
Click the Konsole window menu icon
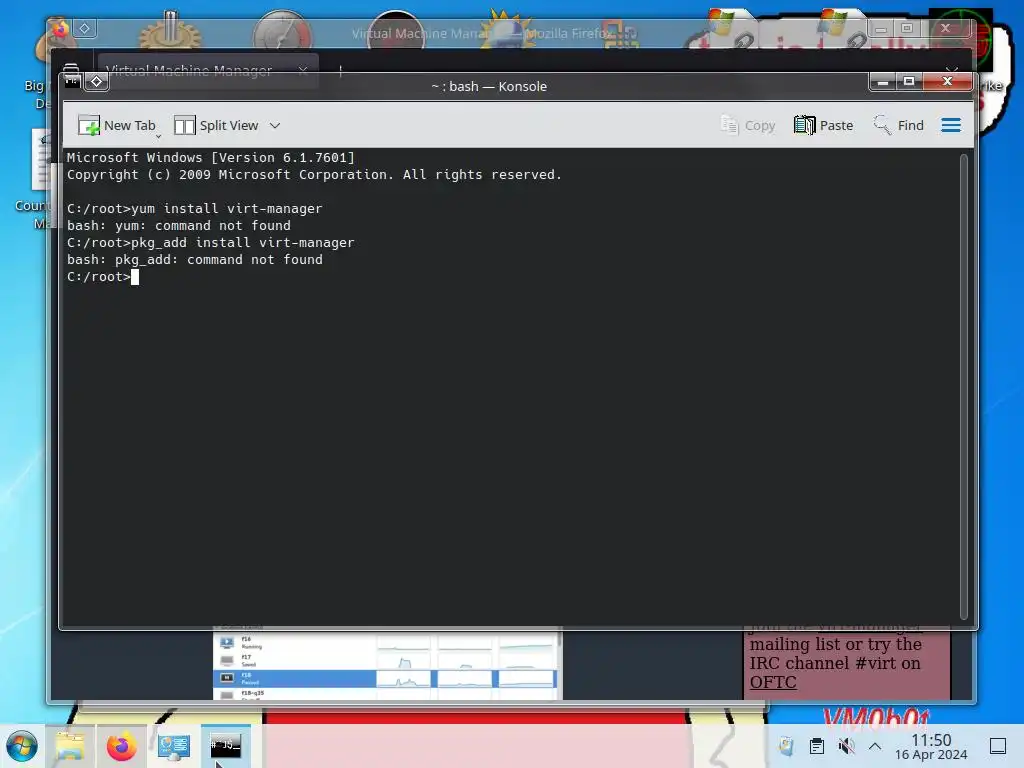click(72, 82)
